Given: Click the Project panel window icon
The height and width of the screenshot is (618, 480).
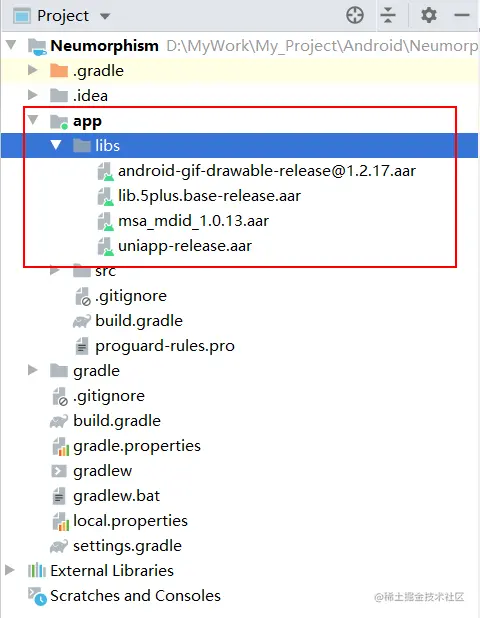Looking at the screenshot, I should click(22, 16).
